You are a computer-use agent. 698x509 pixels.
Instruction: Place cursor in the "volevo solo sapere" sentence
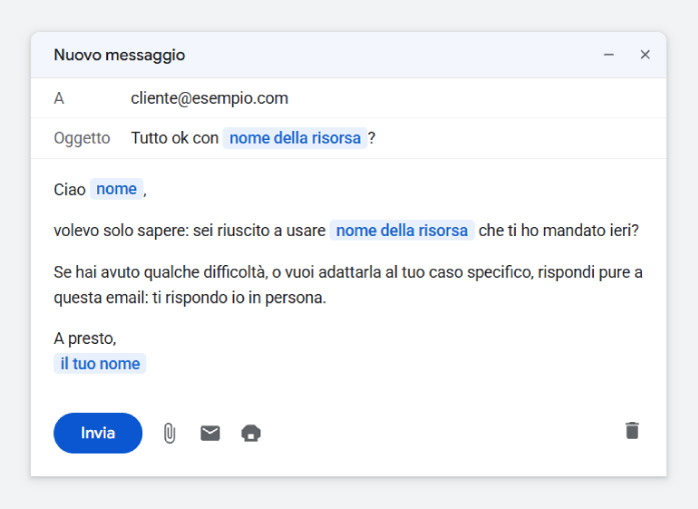click(190, 231)
